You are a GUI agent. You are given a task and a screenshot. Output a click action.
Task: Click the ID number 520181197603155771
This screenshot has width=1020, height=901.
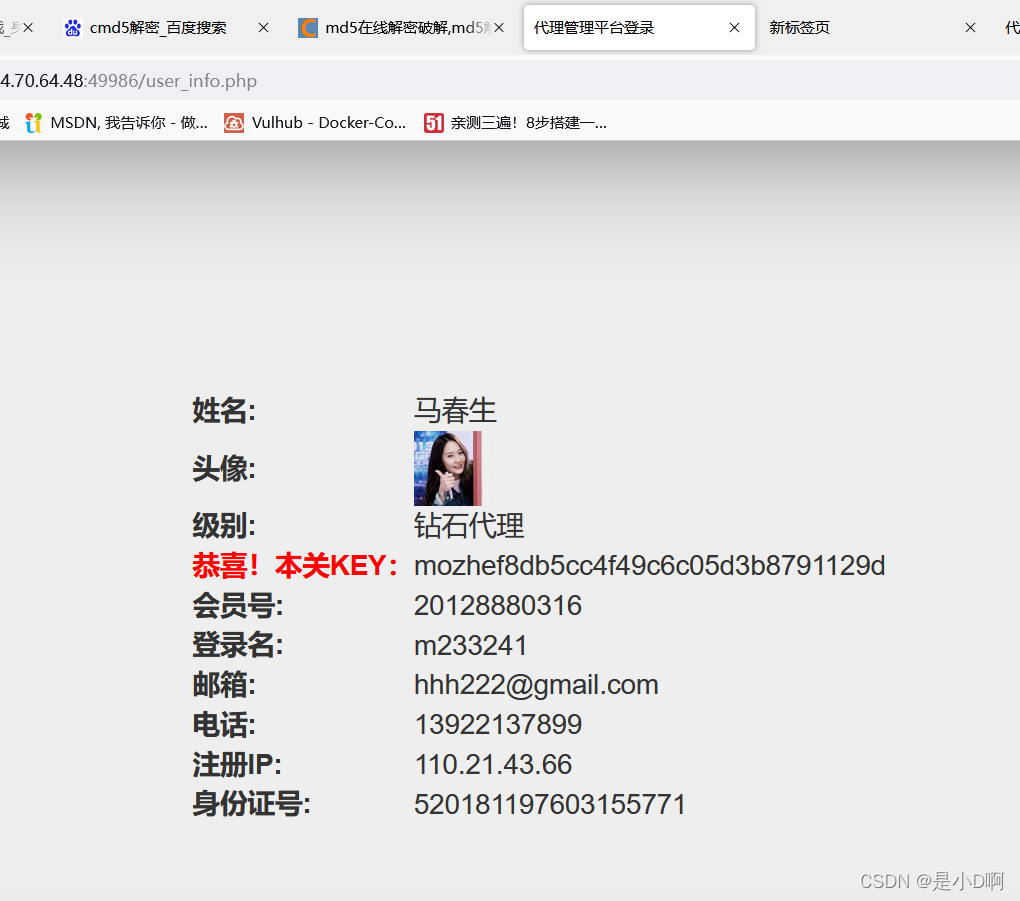[550, 805]
